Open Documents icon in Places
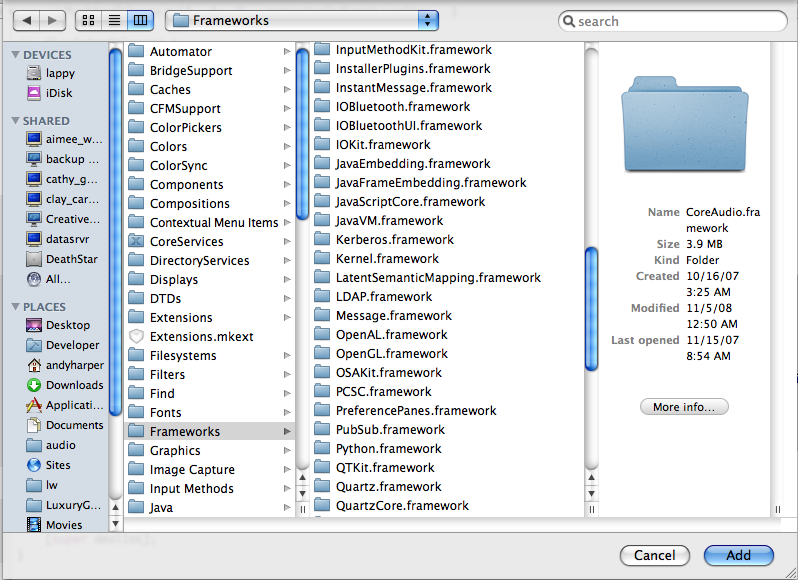798x580 pixels. click(34, 425)
